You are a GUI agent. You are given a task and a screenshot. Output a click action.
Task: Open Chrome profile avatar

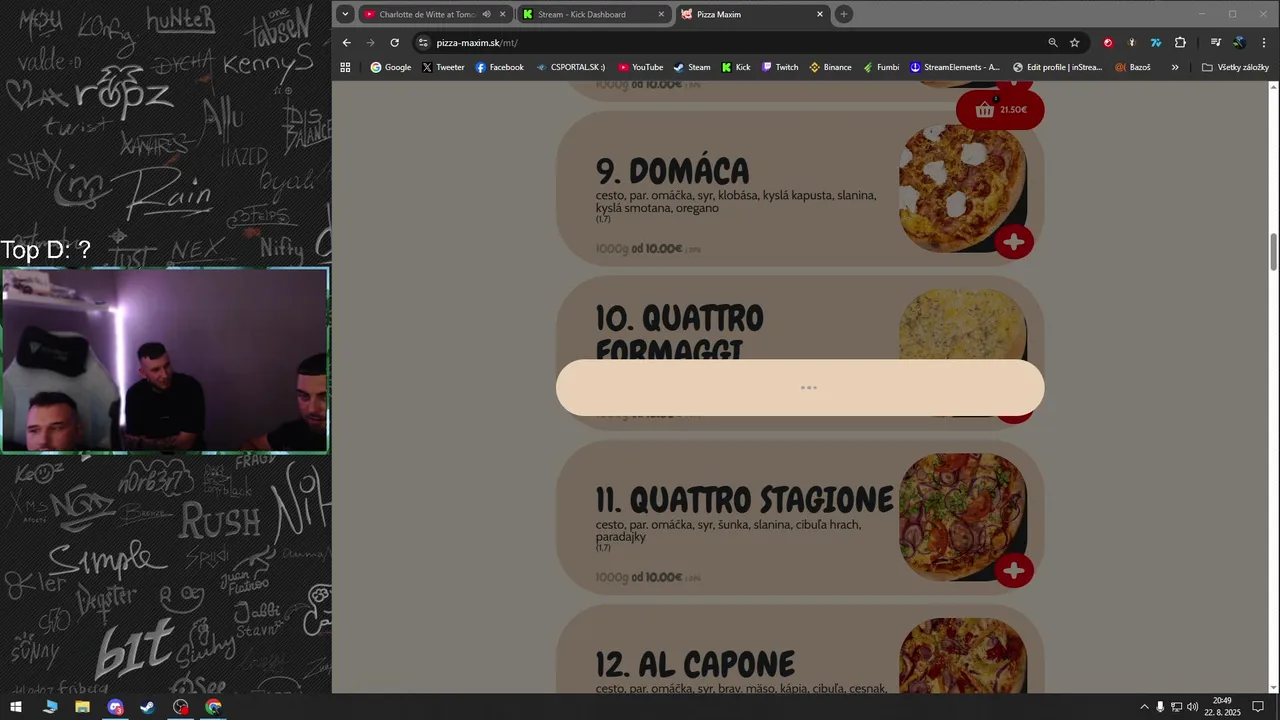pyautogui.click(x=1240, y=42)
